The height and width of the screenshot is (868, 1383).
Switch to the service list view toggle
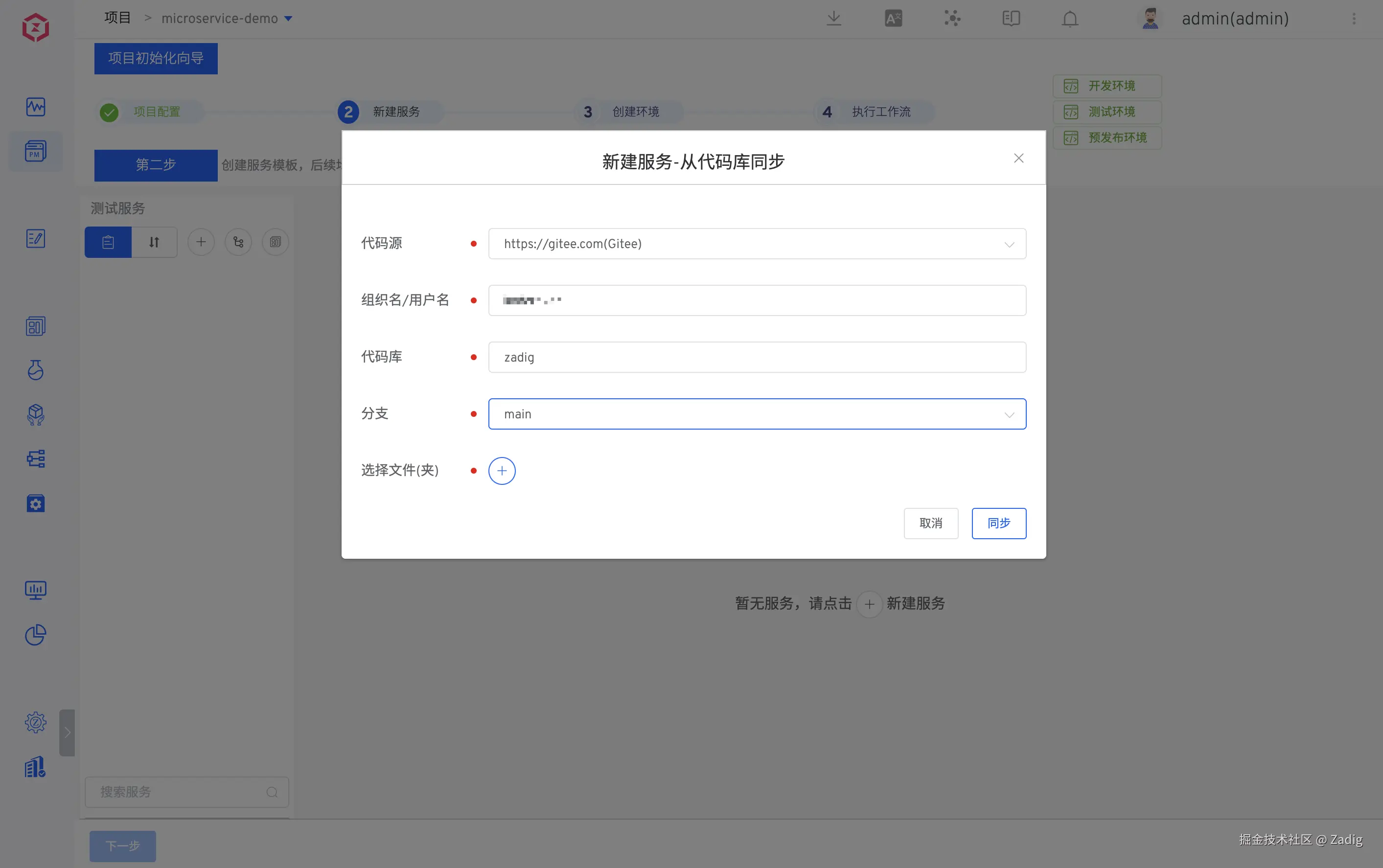(x=108, y=242)
